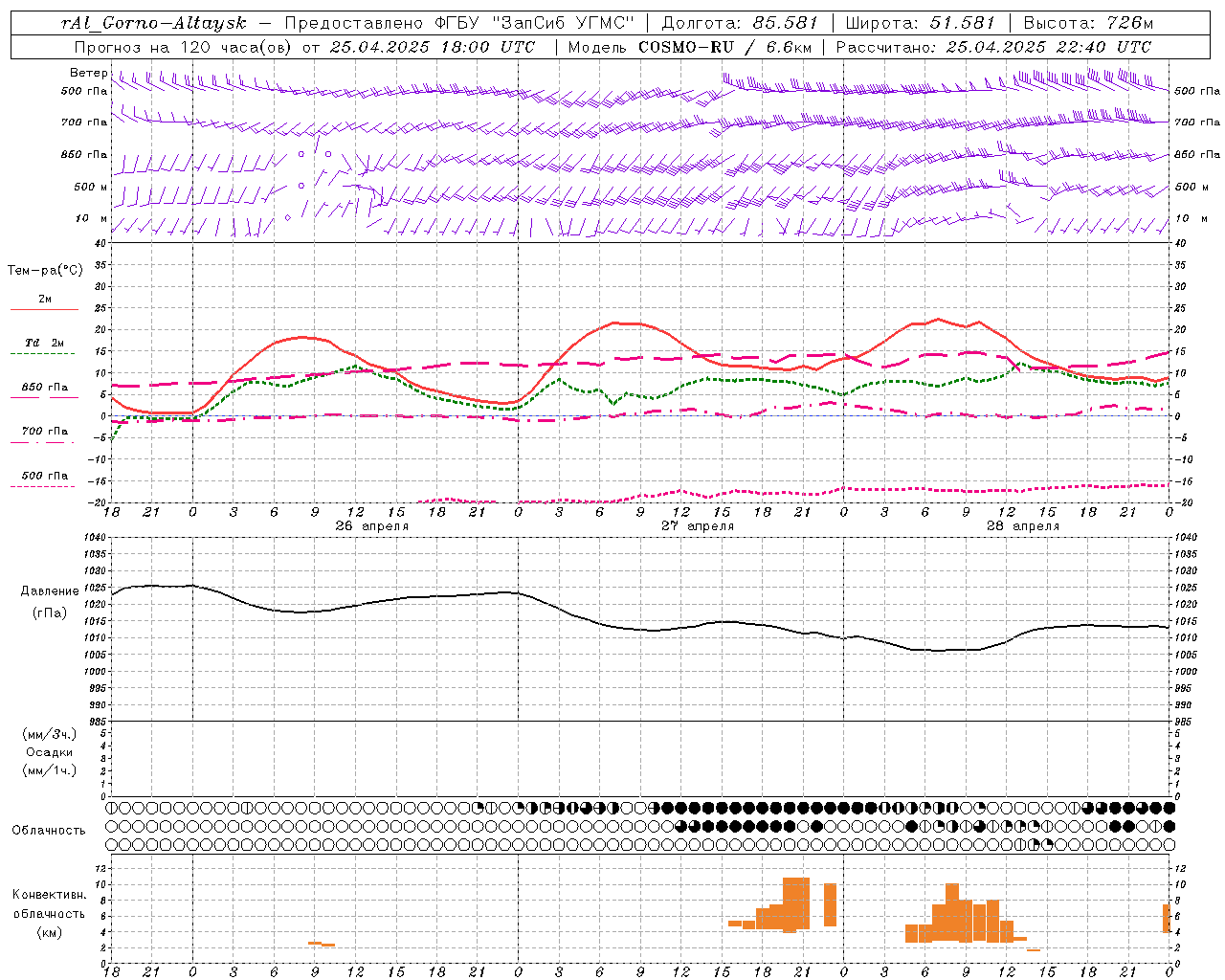The image size is (1225, 980).
Task: Click the 'Ветер' wind panel label
Action: pos(88,73)
